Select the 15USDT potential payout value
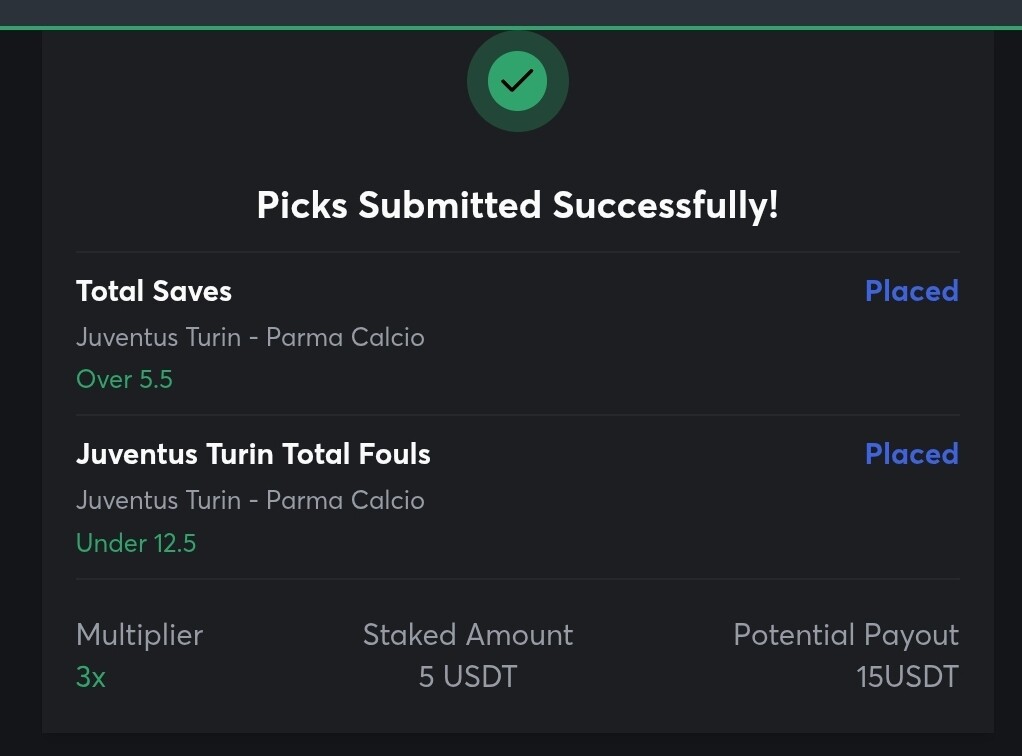 907,677
